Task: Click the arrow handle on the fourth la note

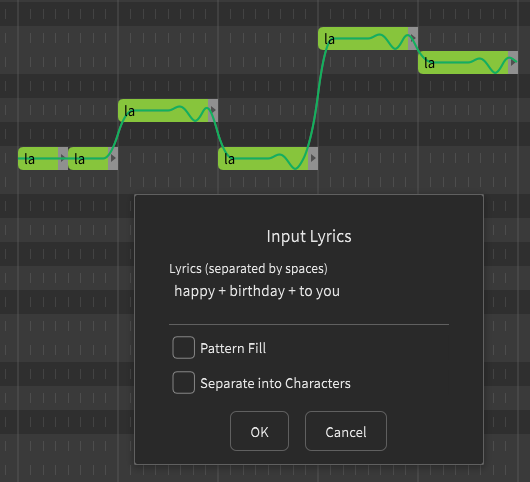Action: 313,158
